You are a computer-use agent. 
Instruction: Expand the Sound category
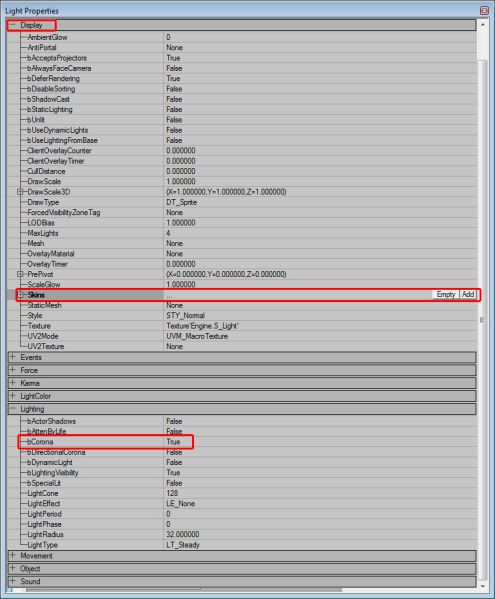[x=13, y=581]
